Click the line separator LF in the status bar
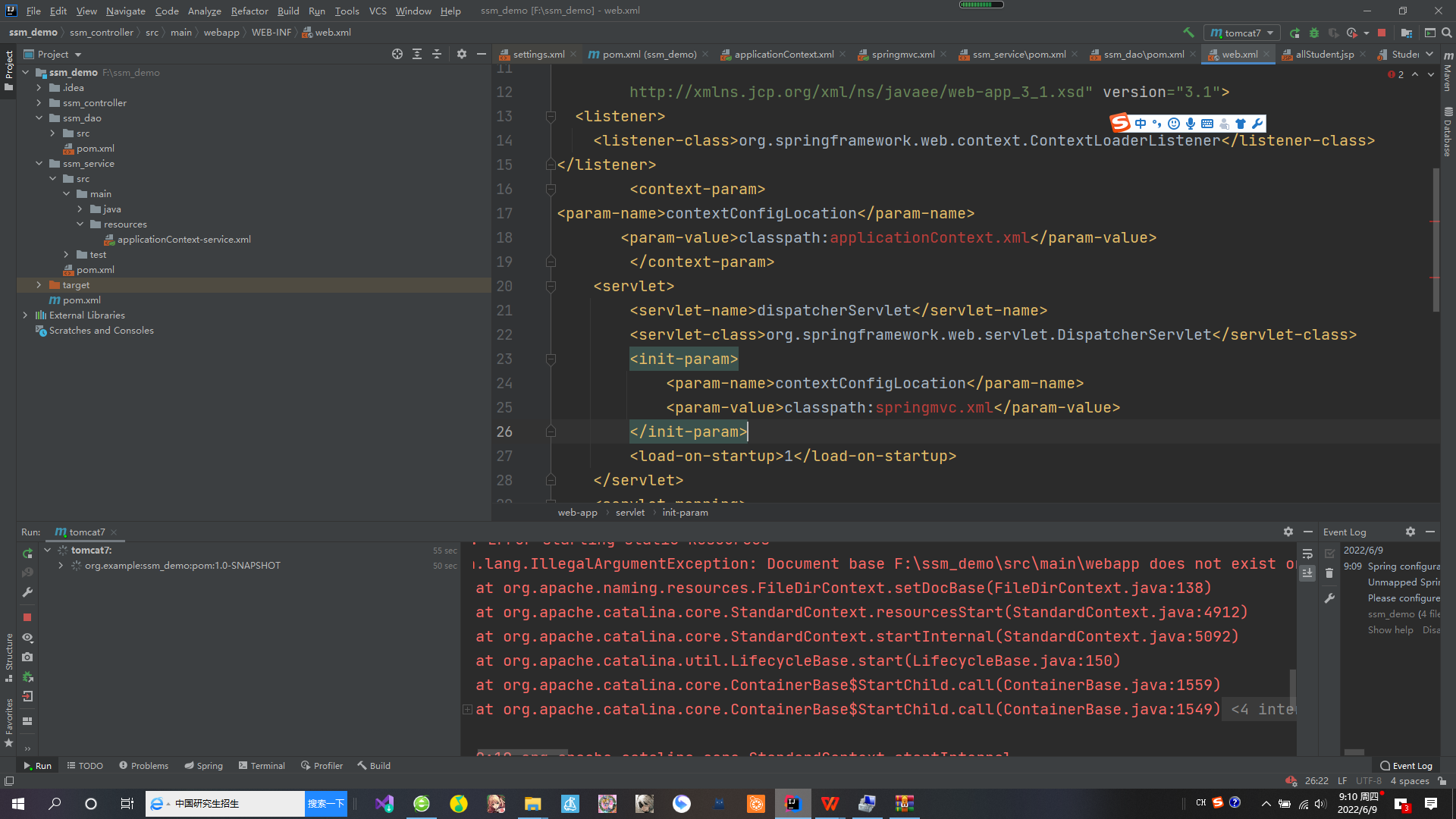This screenshot has height=819, width=1456. (x=1341, y=781)
